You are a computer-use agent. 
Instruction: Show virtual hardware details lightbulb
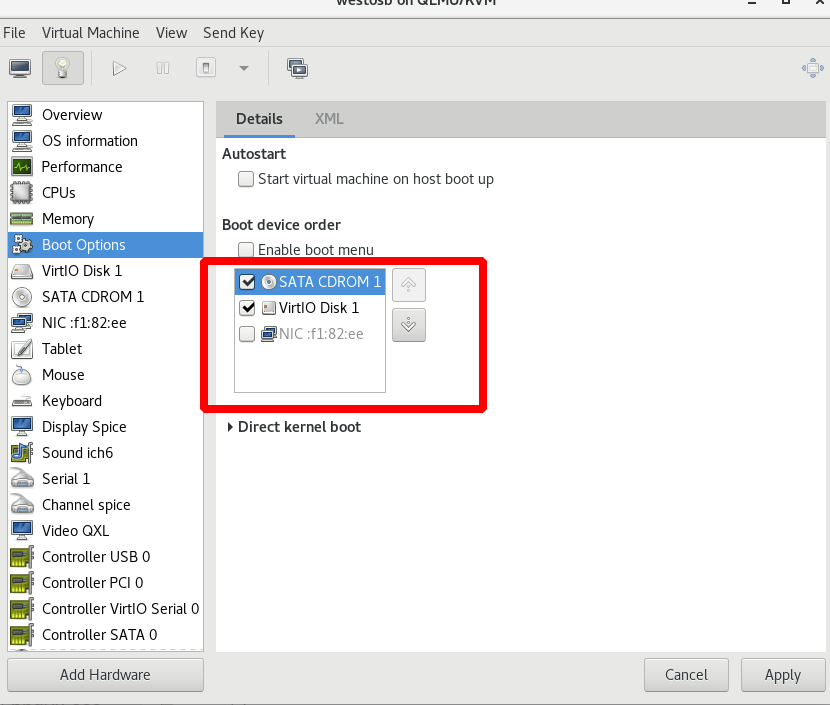click(63, 68)
